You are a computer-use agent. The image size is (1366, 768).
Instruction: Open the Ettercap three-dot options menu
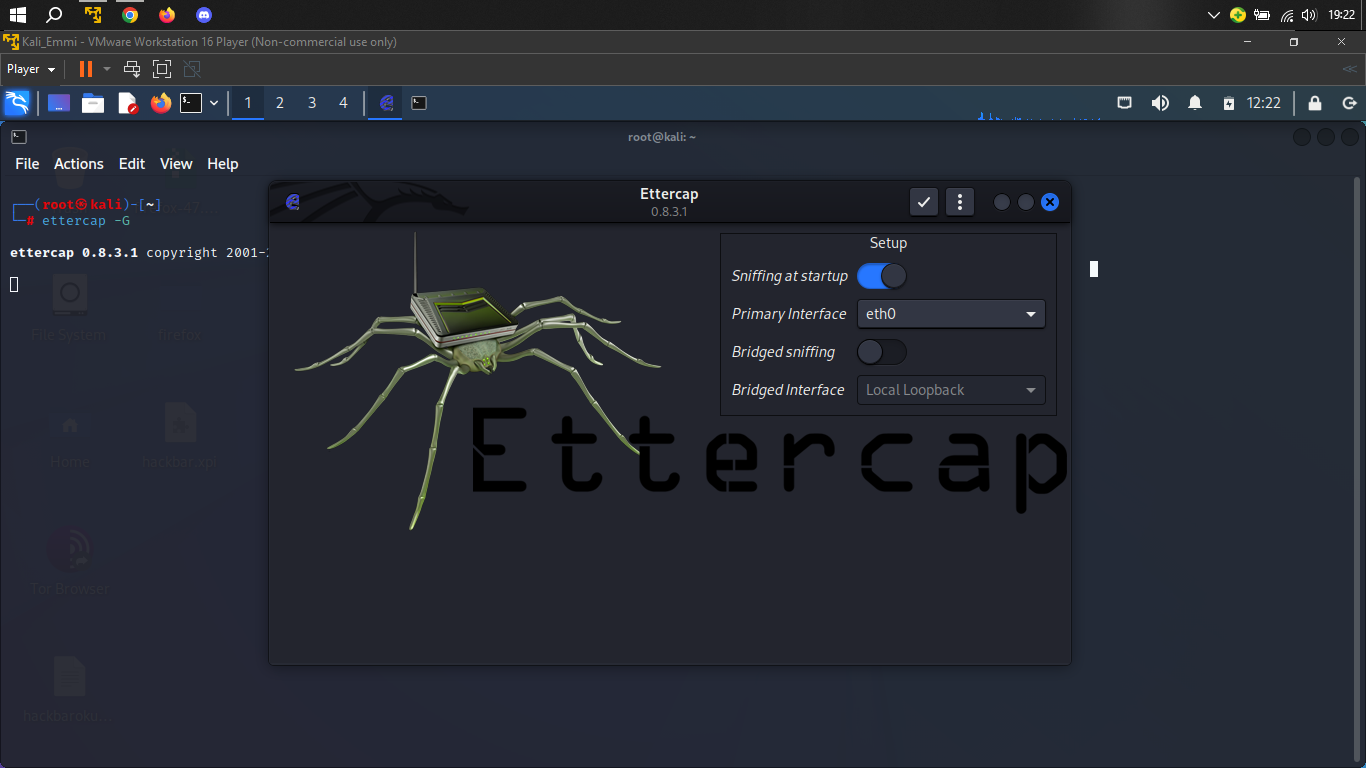coord(960,202)
